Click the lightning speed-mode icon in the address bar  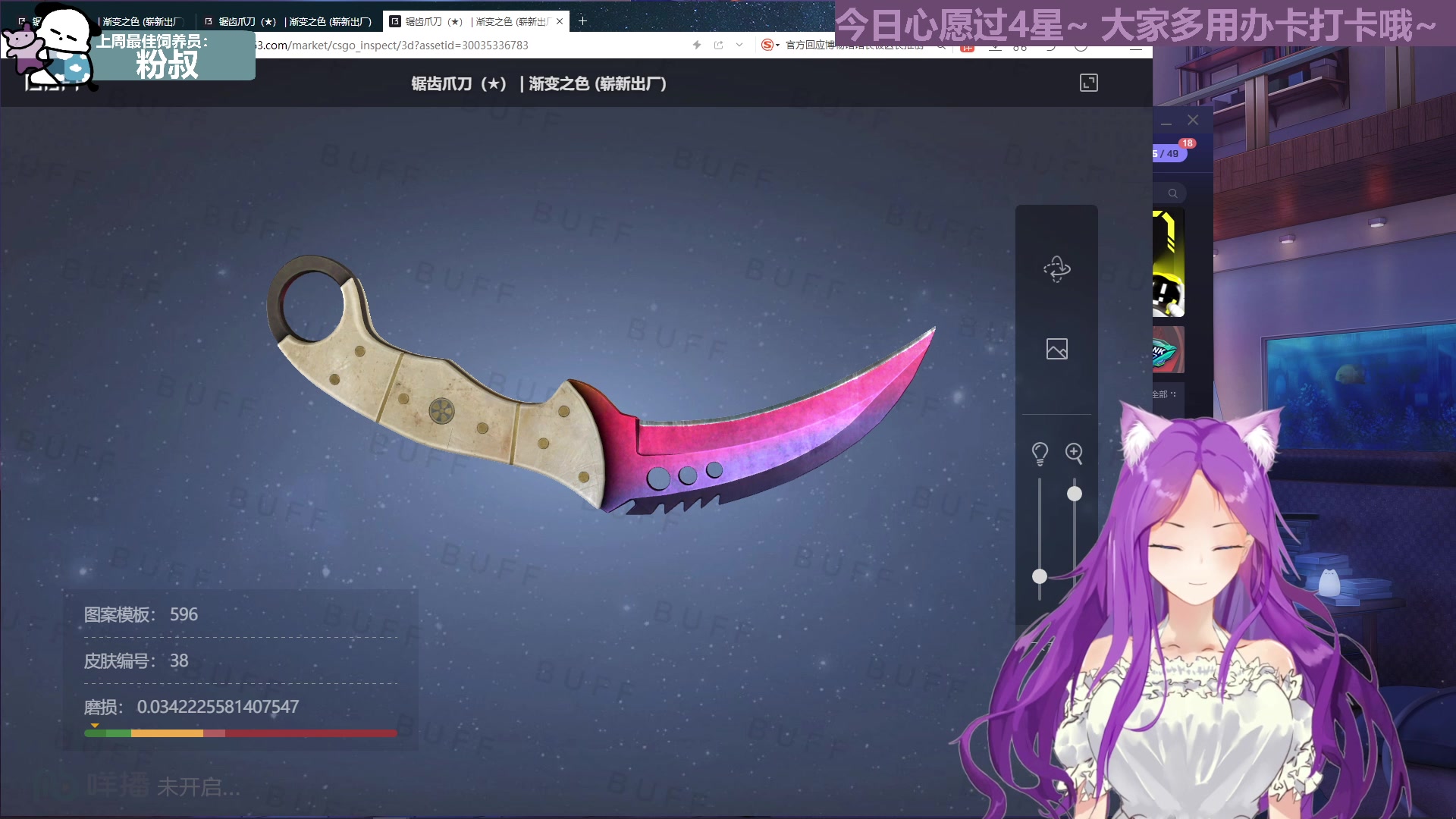tap(697, 45)
